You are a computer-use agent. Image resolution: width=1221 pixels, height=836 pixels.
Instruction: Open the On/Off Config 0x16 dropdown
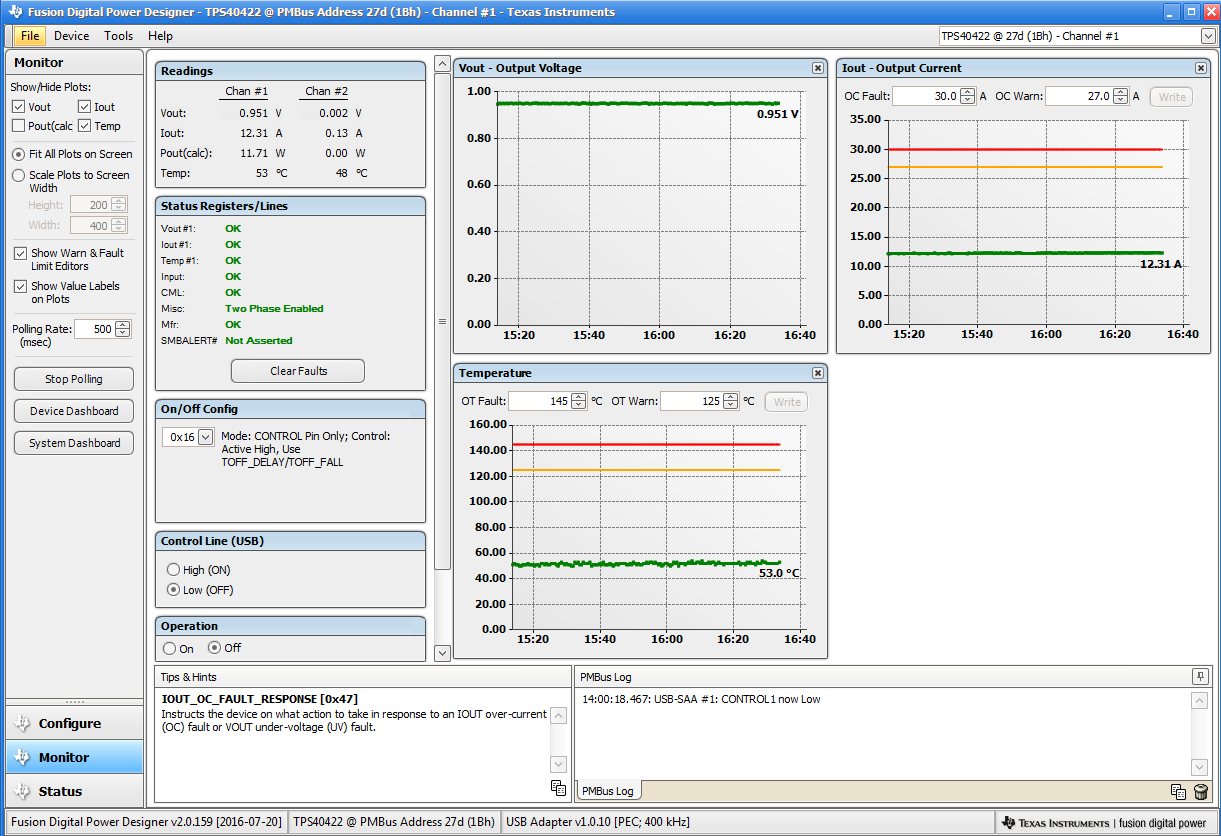206,437
